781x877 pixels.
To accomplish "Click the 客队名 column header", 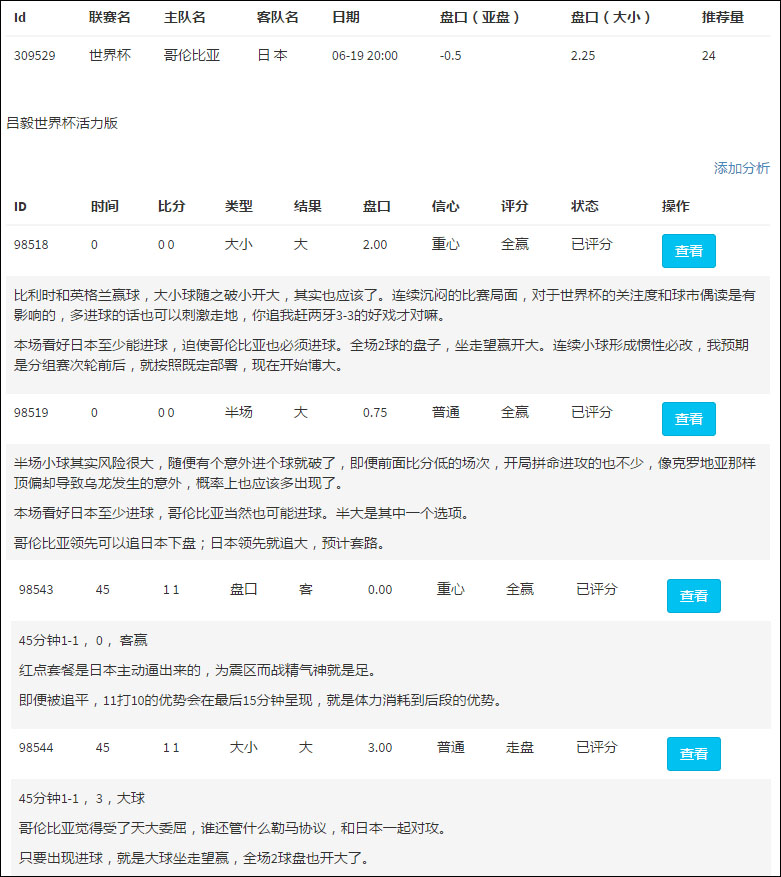I will click(277, 17).
